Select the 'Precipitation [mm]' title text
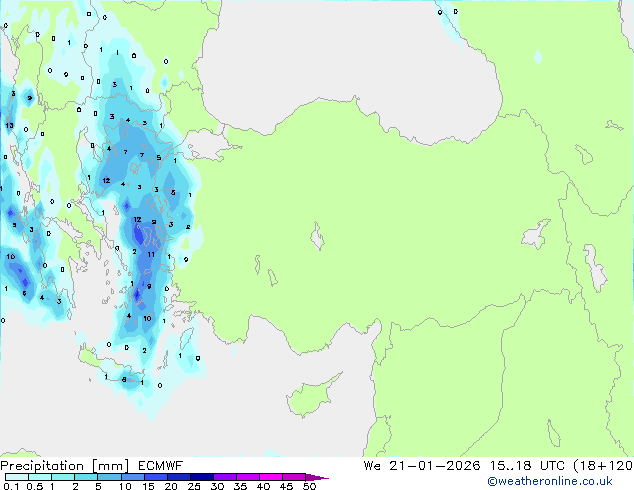This screenshot has height=490, width=634. pyautogui.click(x=65, y=466)
